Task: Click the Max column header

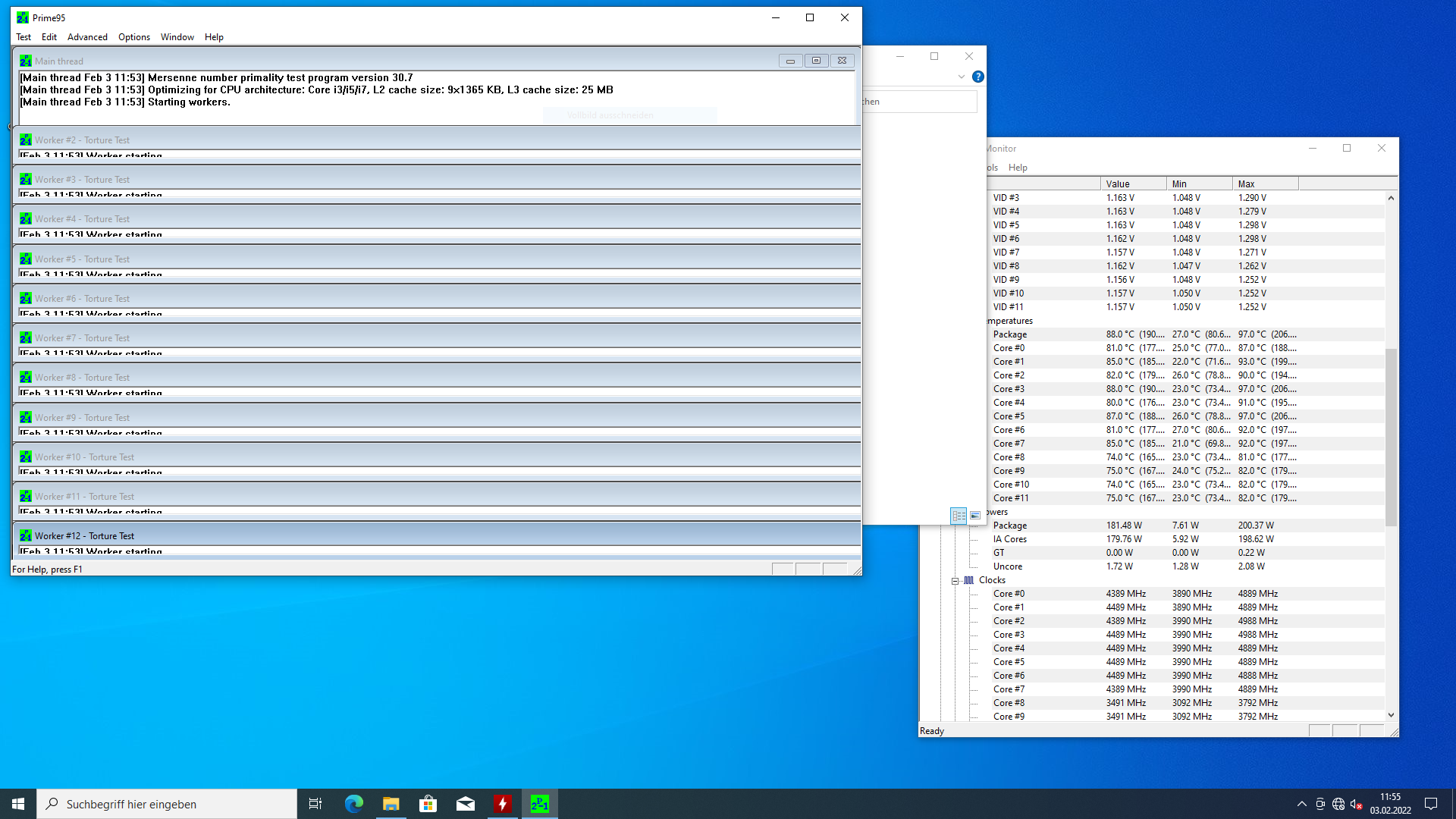Action: 1264,184
